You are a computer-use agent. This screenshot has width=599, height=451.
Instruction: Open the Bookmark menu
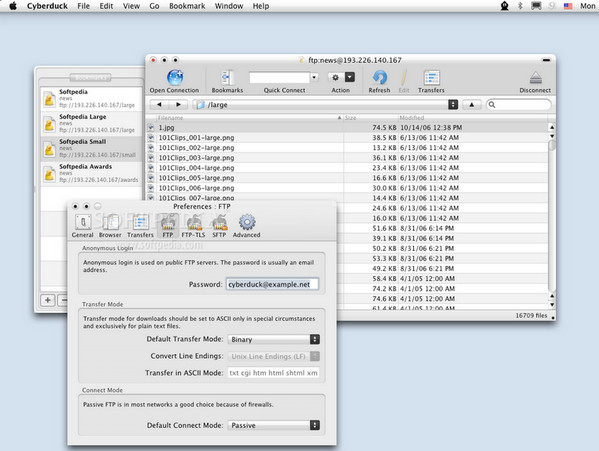(187, 6)
